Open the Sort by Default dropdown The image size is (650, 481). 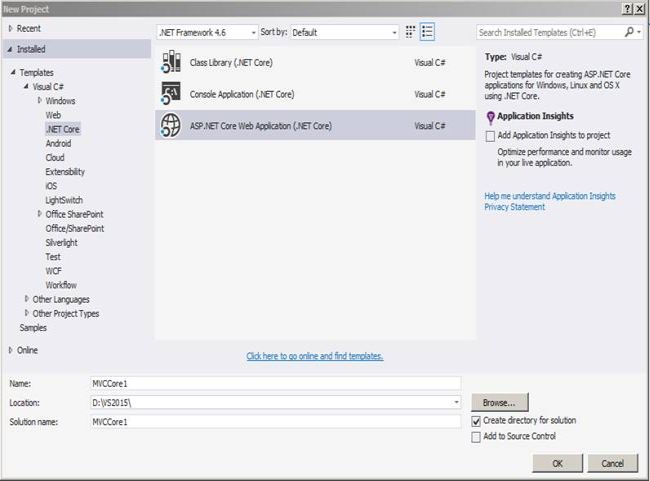(x=344, y=32)
